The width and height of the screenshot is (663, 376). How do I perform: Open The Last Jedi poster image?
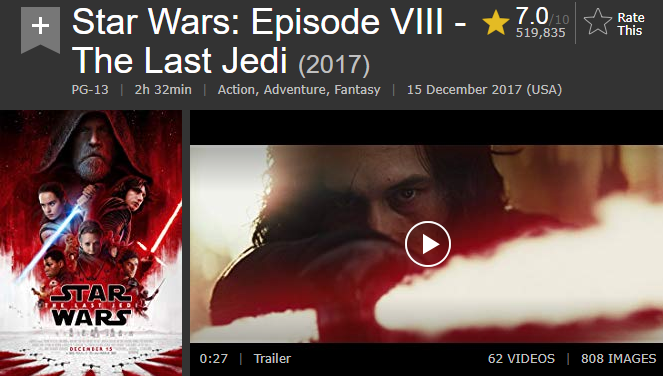(91, 243)
